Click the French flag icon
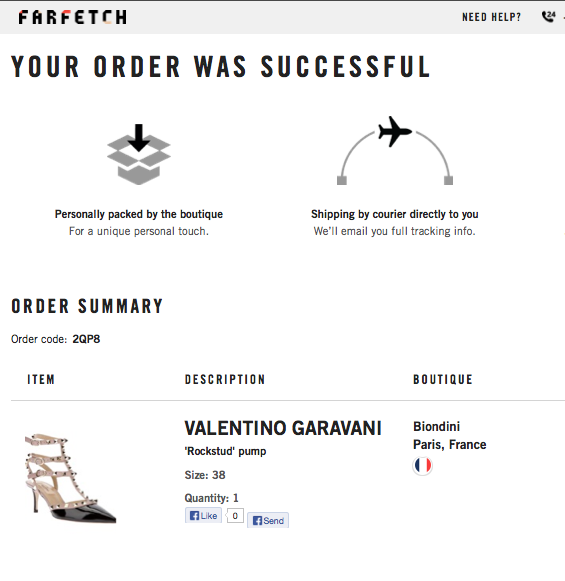This screenshot has width=565, height=581. (x=422, y=465)
